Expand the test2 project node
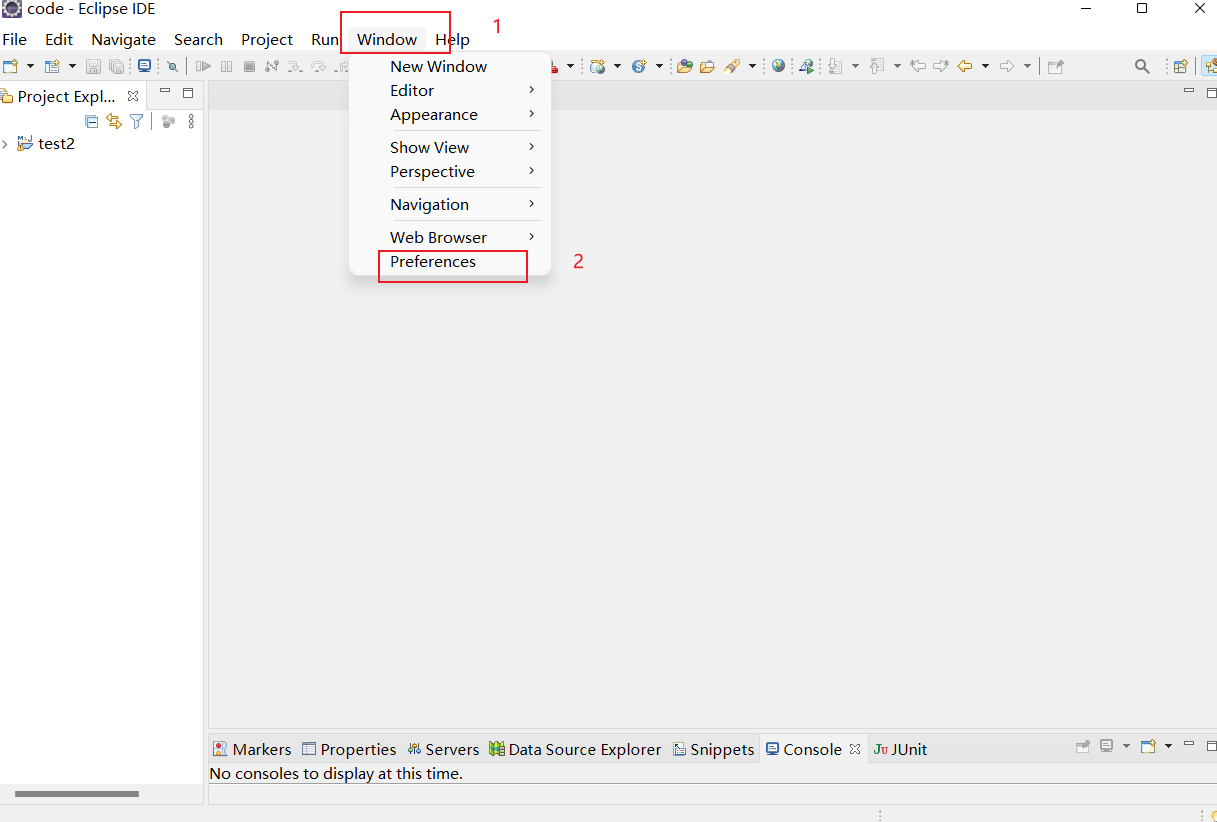Viewport: 1217px width, 822px height. coord(5,144)
